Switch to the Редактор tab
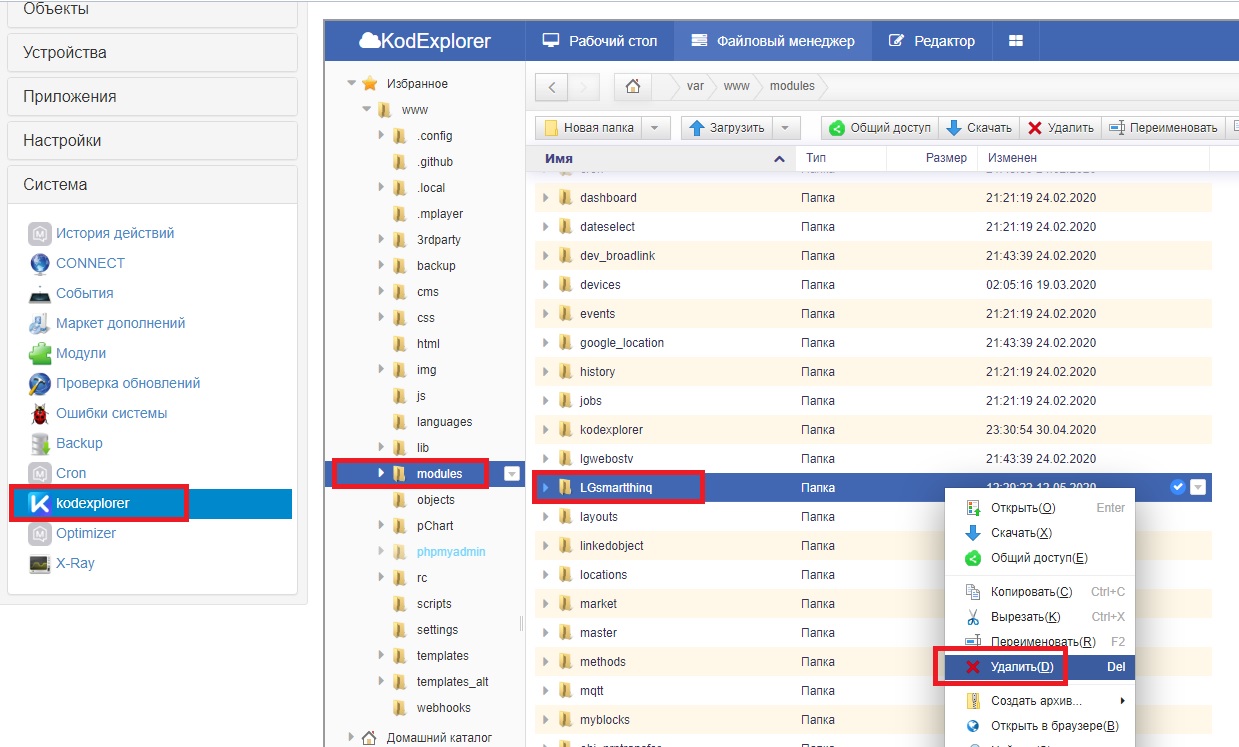1239x747 pixels. click(x=931, y=41)
